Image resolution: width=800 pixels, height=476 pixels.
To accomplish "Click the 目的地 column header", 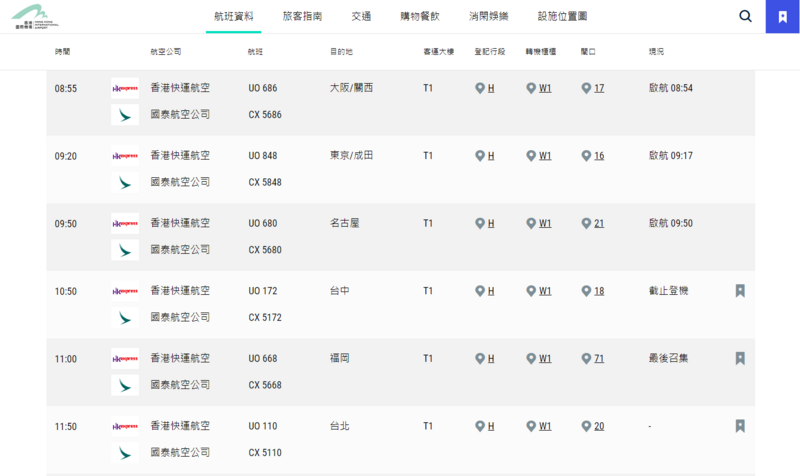I will 341,52.
